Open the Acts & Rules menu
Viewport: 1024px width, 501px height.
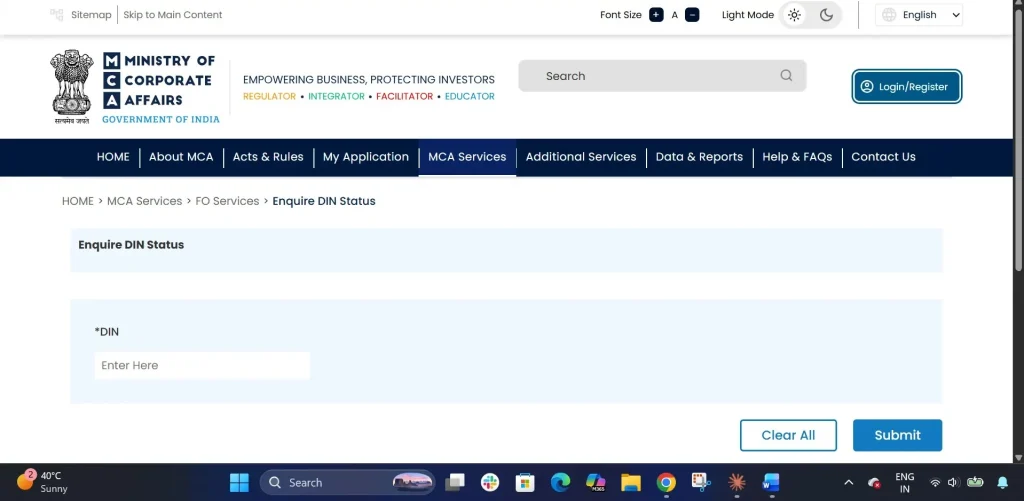pos(268,157)
